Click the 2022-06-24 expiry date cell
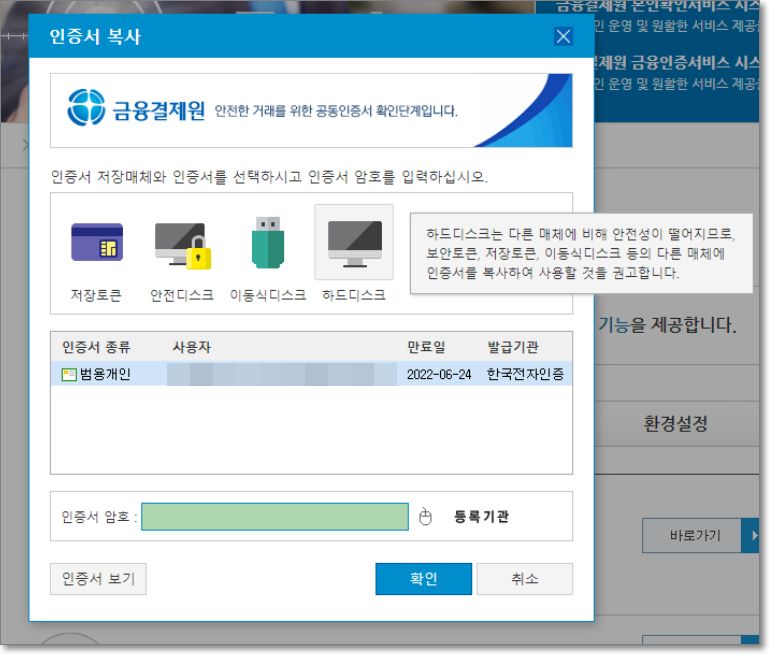 pyautogui.click(x=439, y=375)
